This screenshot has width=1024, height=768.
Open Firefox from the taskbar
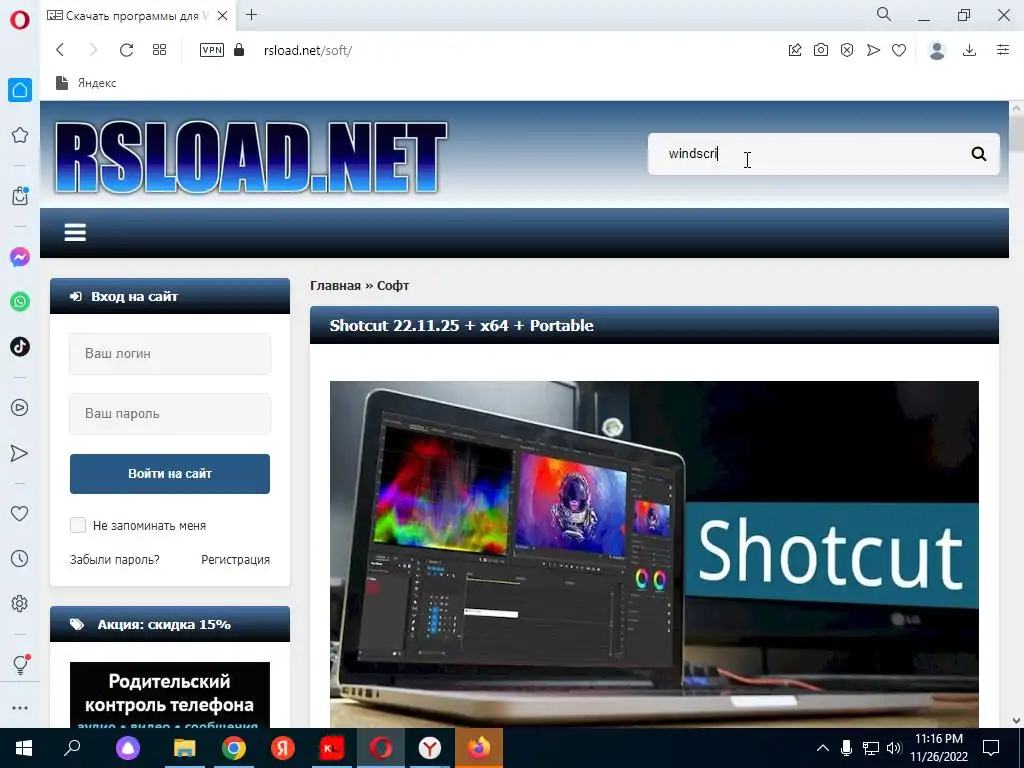coord(479,748)
